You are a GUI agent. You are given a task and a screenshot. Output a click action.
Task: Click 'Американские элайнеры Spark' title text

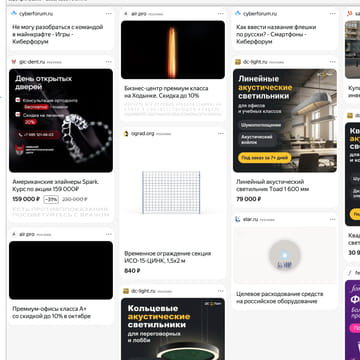56,185
